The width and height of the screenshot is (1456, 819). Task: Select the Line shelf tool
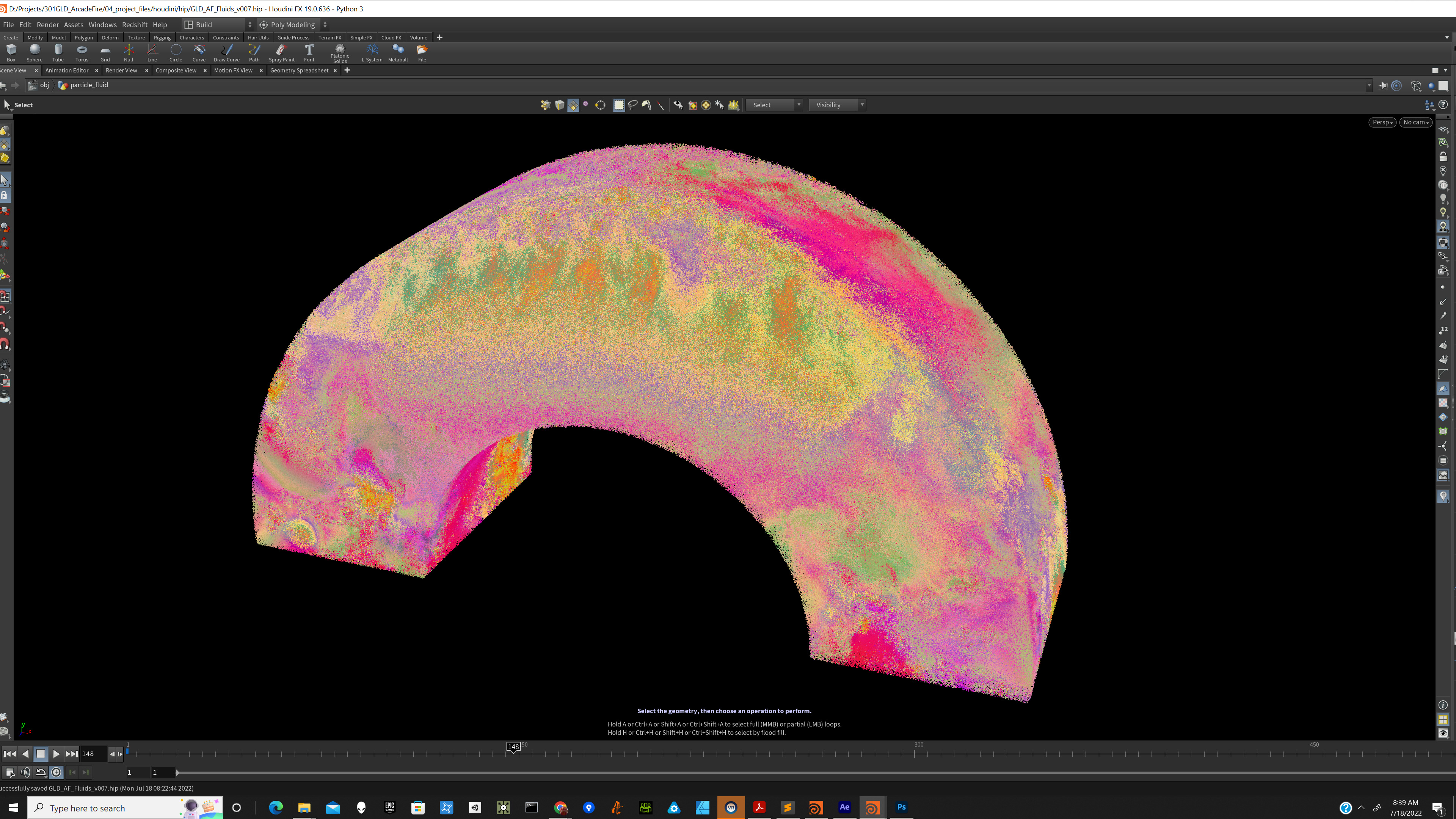pos(152,53)
